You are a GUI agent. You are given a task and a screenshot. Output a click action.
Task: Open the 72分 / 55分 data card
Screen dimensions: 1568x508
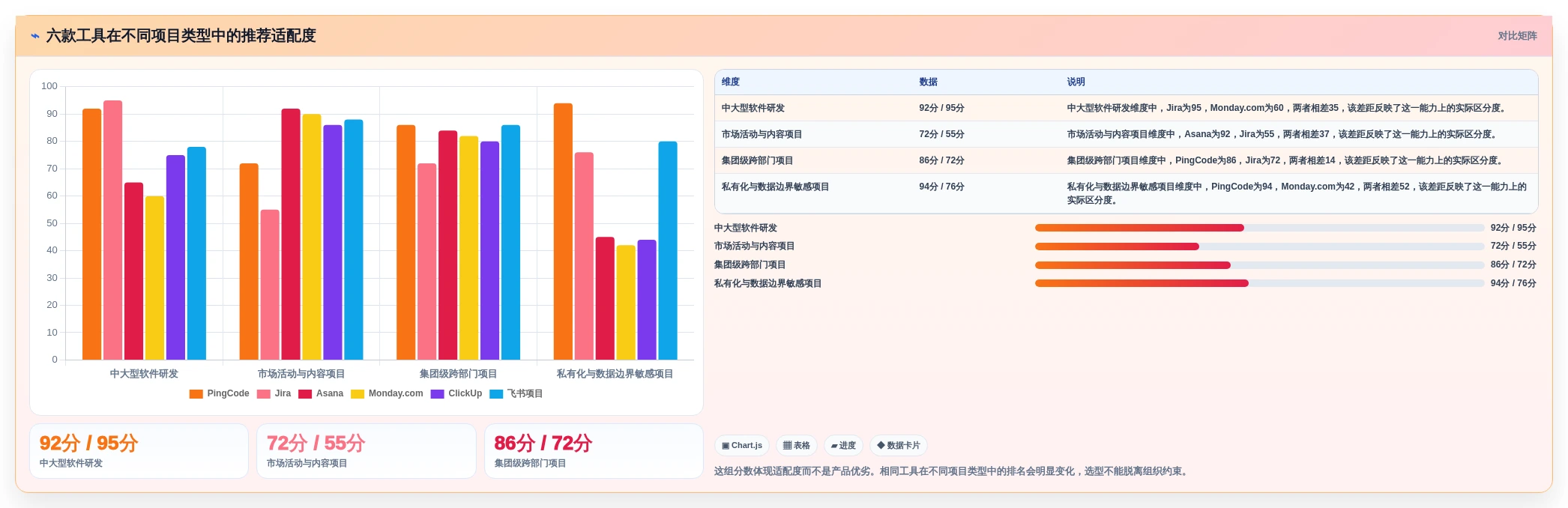(367, 451)
